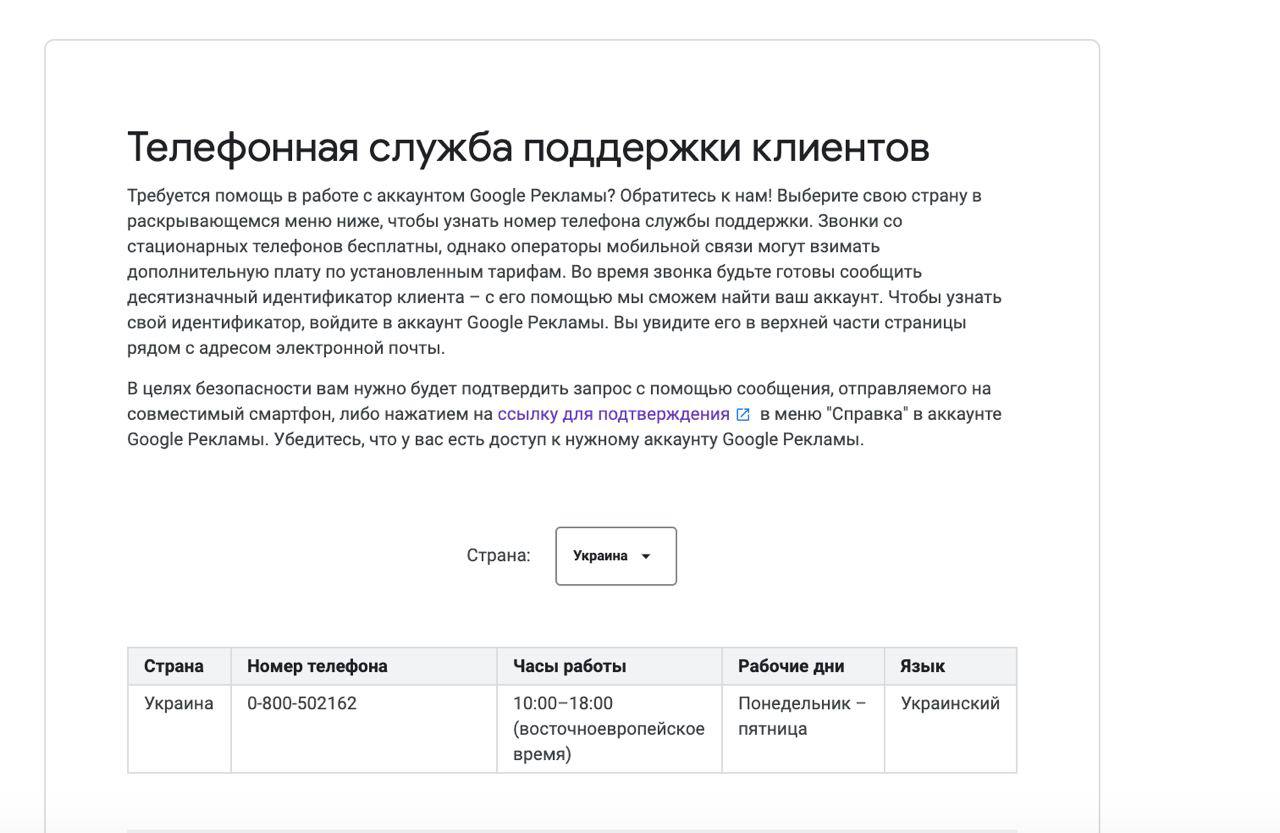Image resolution: width=1280 pixels, height=833 pixels.
Task: Click the external link icon after the confirmation link
Action: (x=743, y=415)
